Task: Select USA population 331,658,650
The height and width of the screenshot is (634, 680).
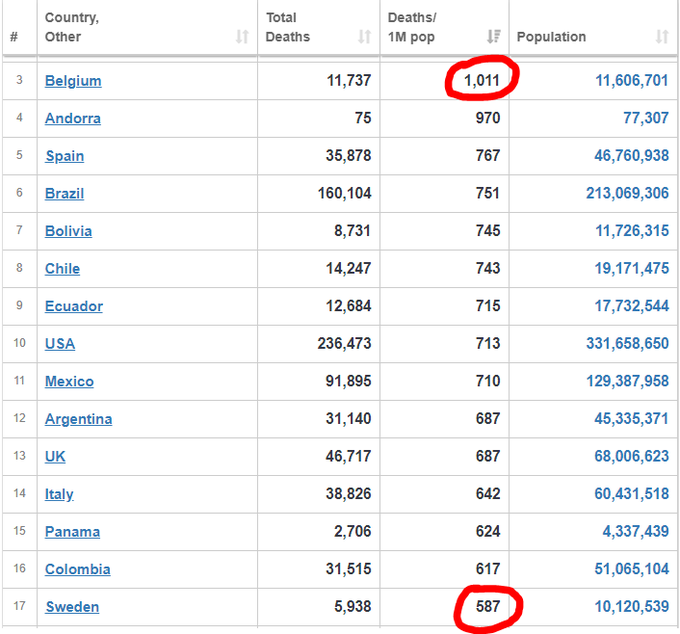Action: 628,343
